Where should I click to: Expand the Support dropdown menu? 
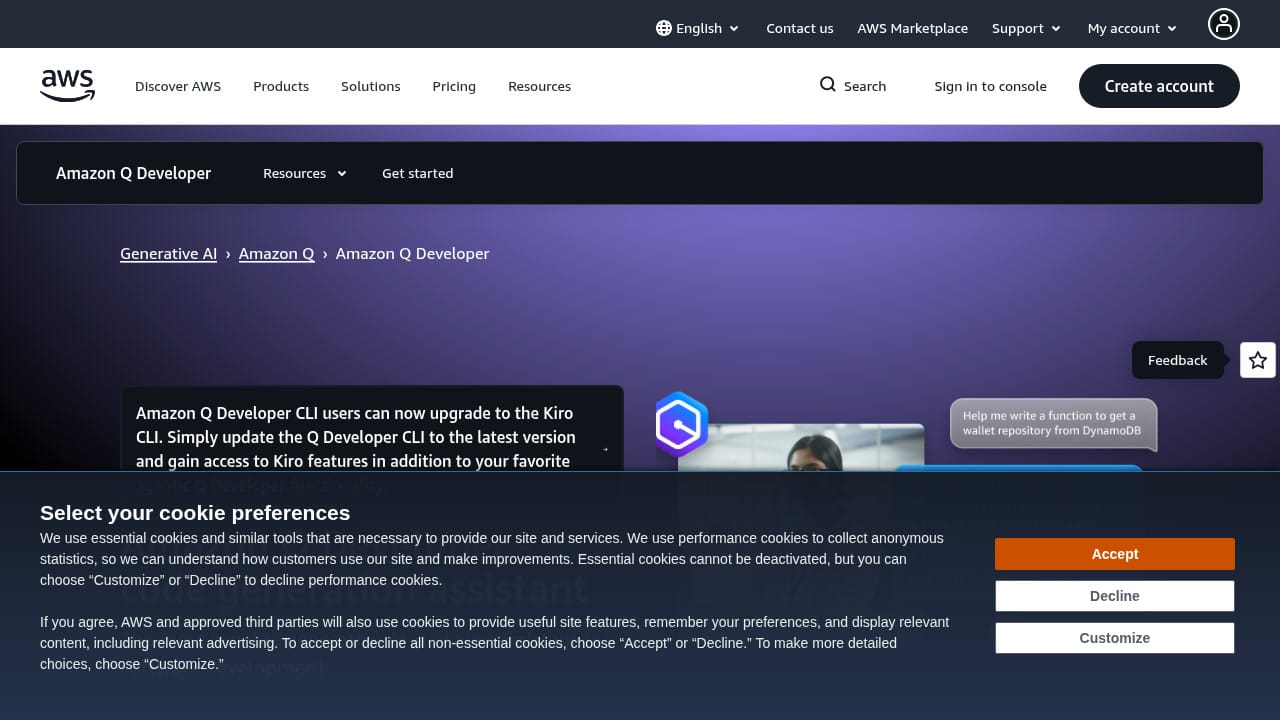1025,28
